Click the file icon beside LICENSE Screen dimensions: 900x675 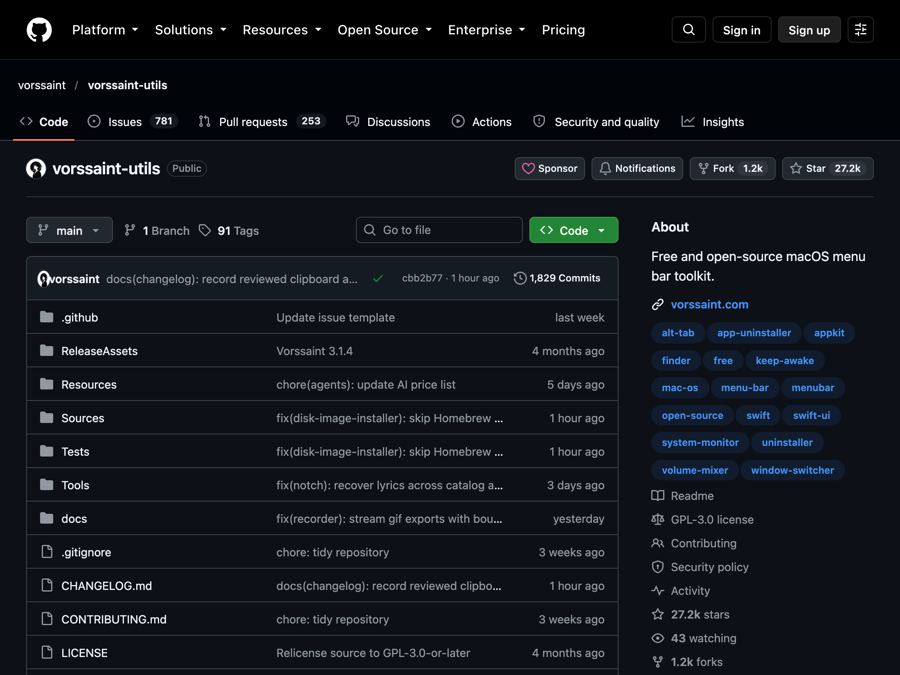point(46,653)
